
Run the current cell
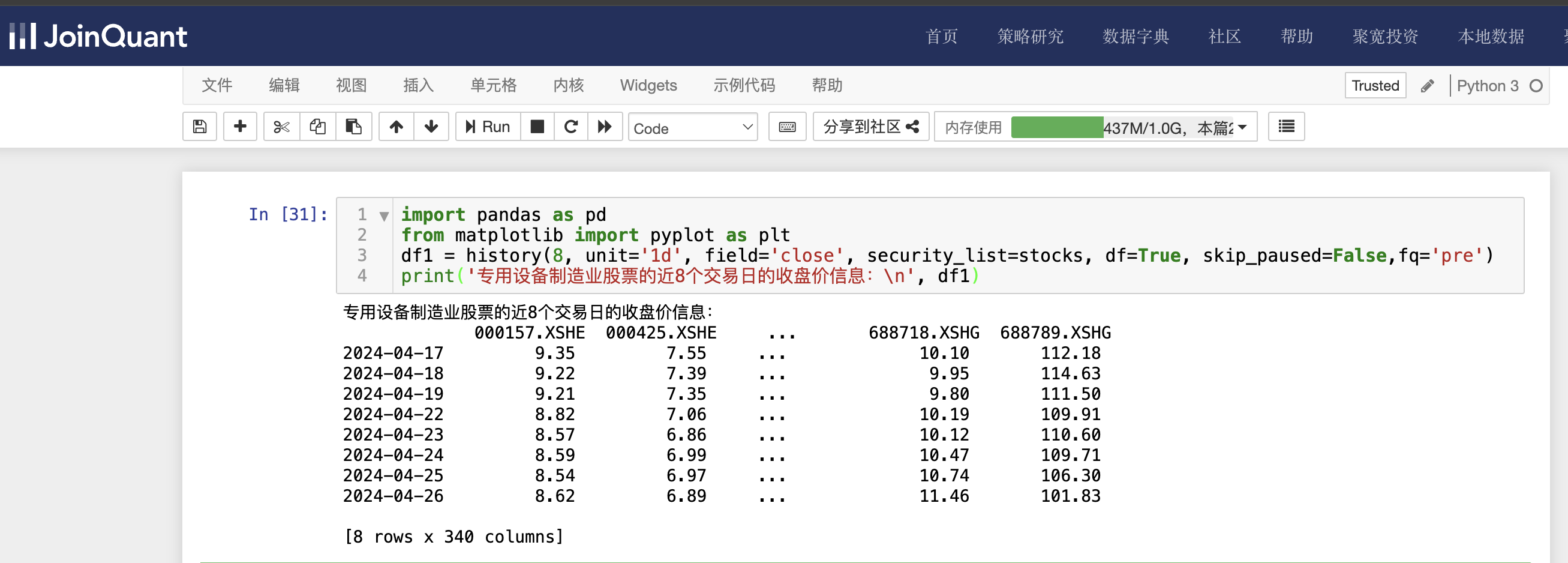tap(488, 127)
